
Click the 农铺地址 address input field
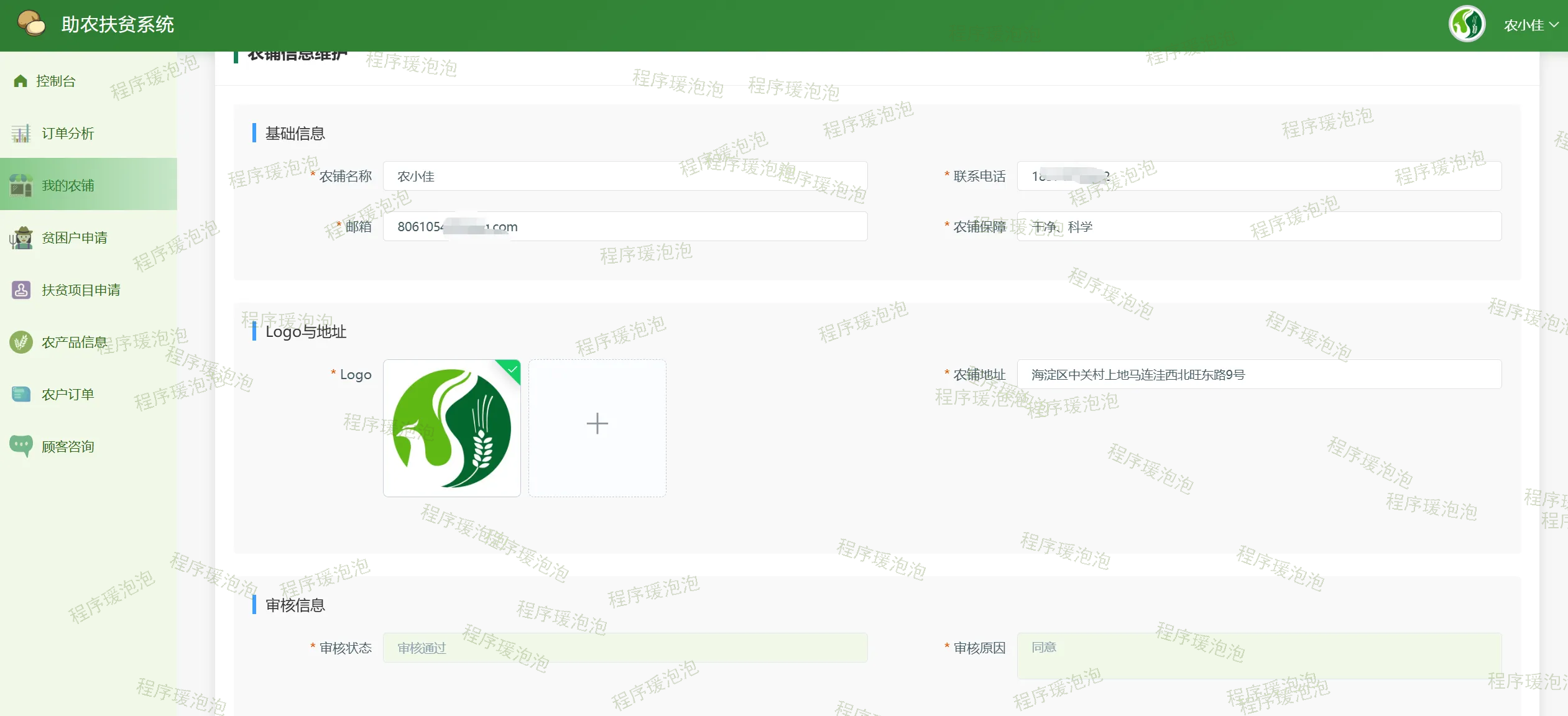point(1259,374)
